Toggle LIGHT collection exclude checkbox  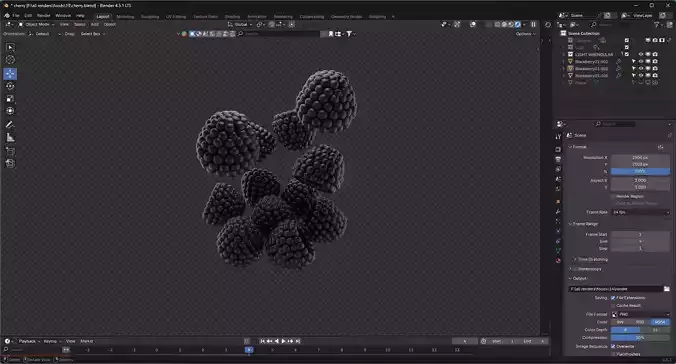point(627,54)
